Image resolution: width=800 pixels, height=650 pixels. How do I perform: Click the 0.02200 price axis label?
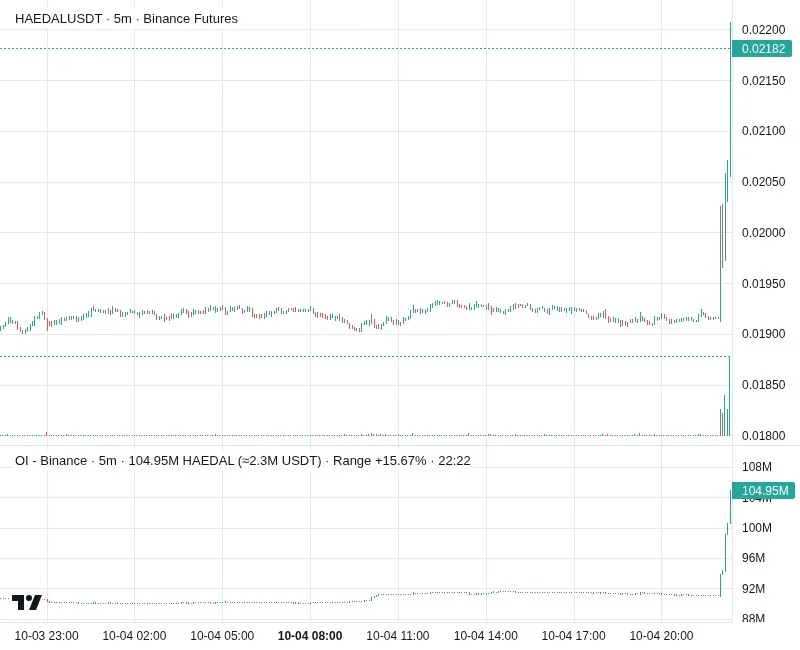point(763,30)
